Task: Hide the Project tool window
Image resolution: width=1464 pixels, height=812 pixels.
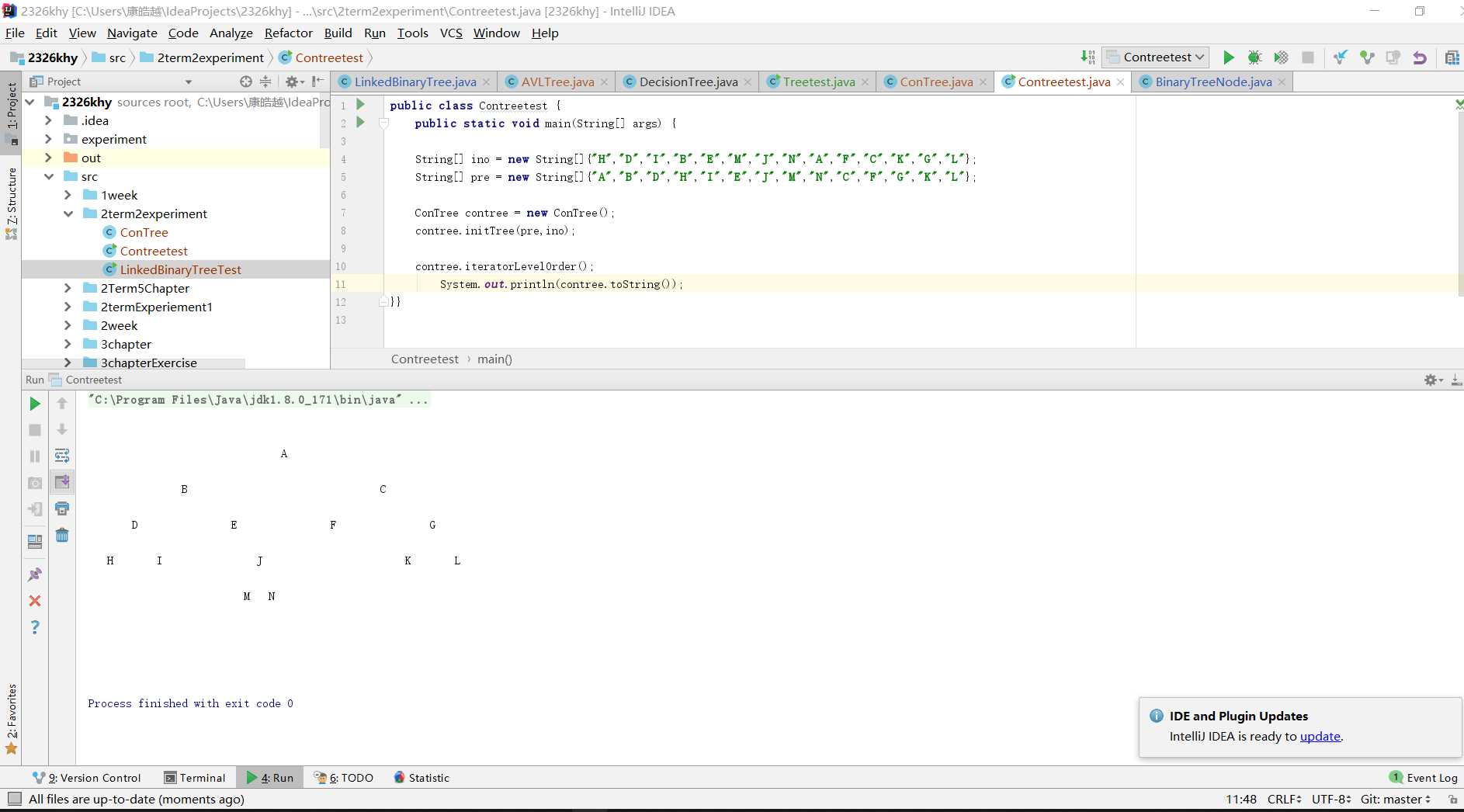Action: point(317,82)
